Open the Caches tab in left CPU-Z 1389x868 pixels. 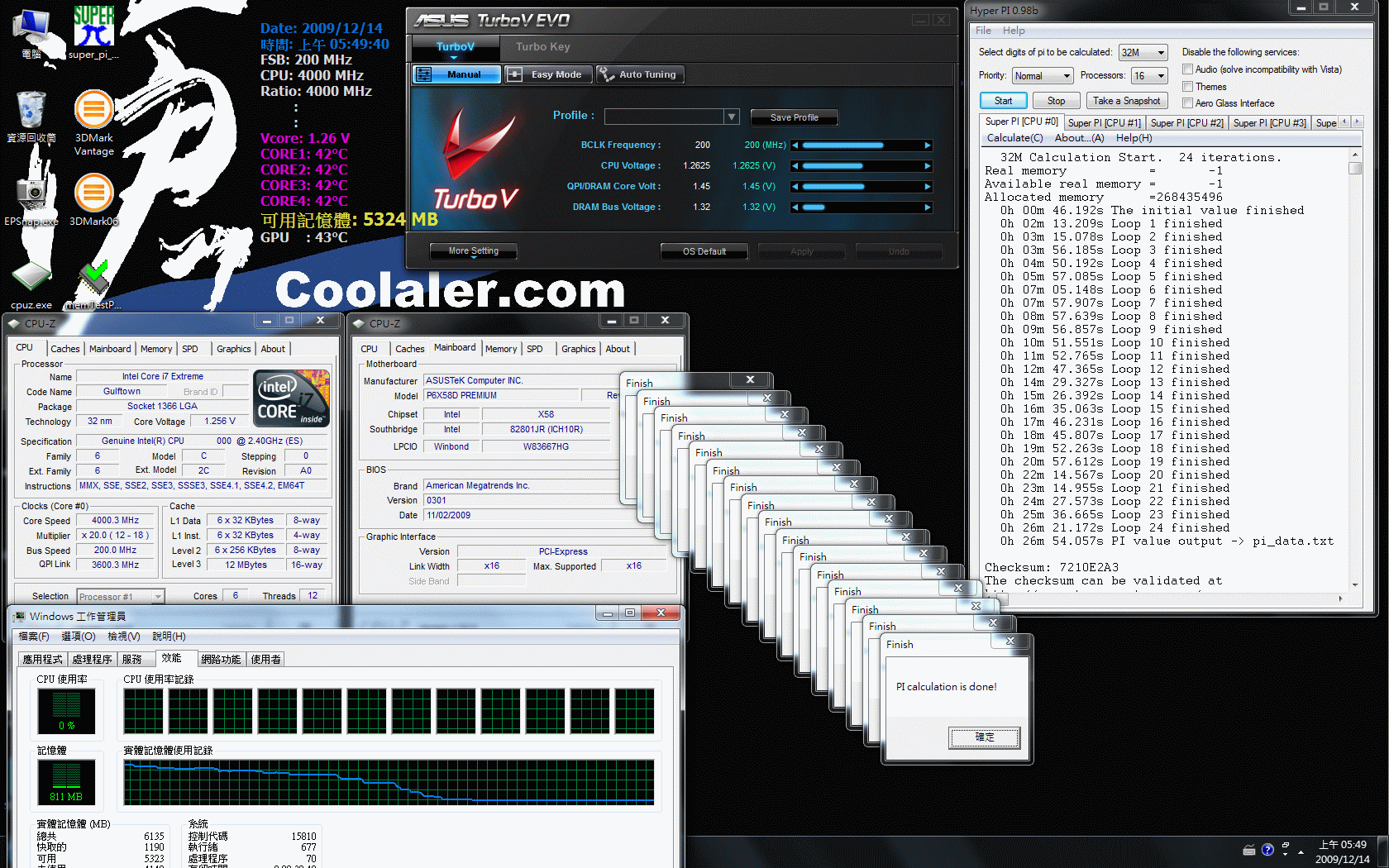coord(65,349)
